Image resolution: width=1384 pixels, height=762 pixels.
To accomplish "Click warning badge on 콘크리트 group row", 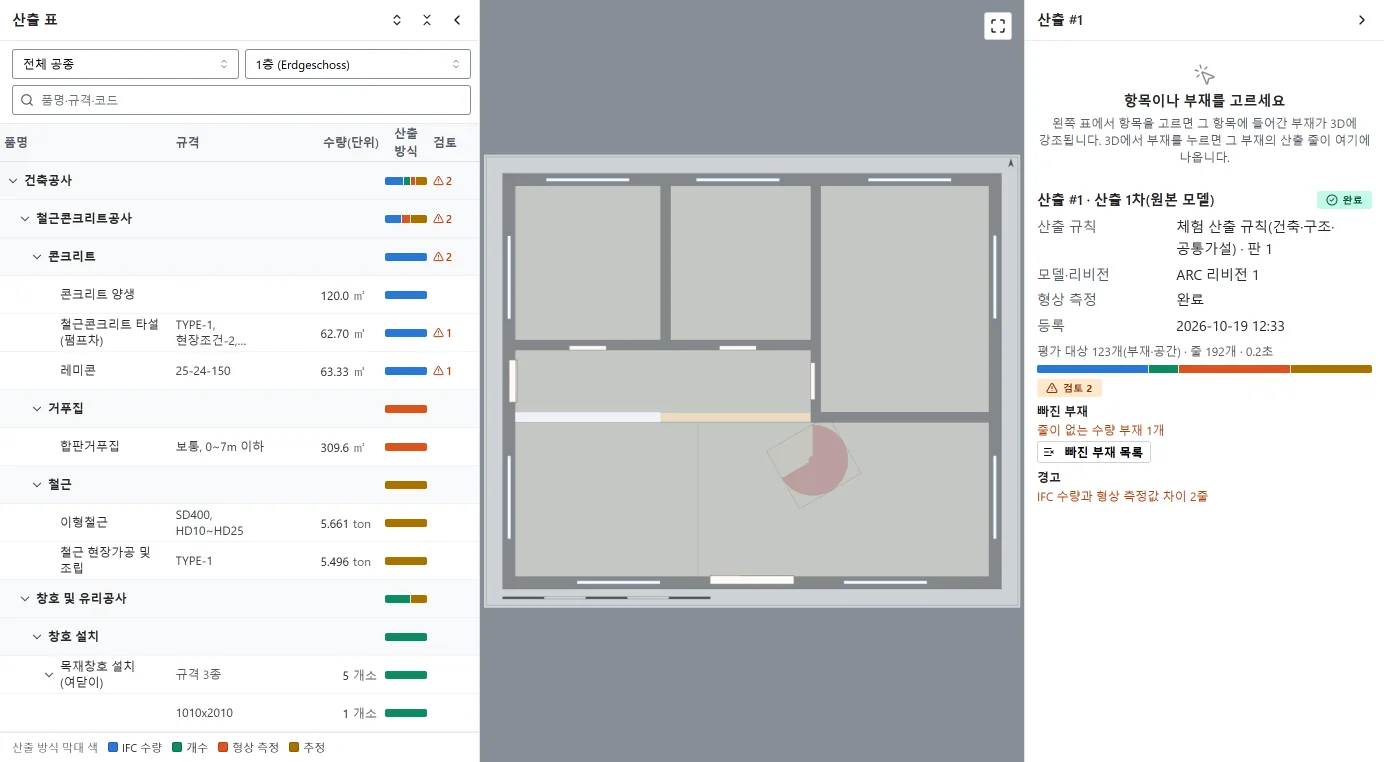I will click(x=443, y=257).
